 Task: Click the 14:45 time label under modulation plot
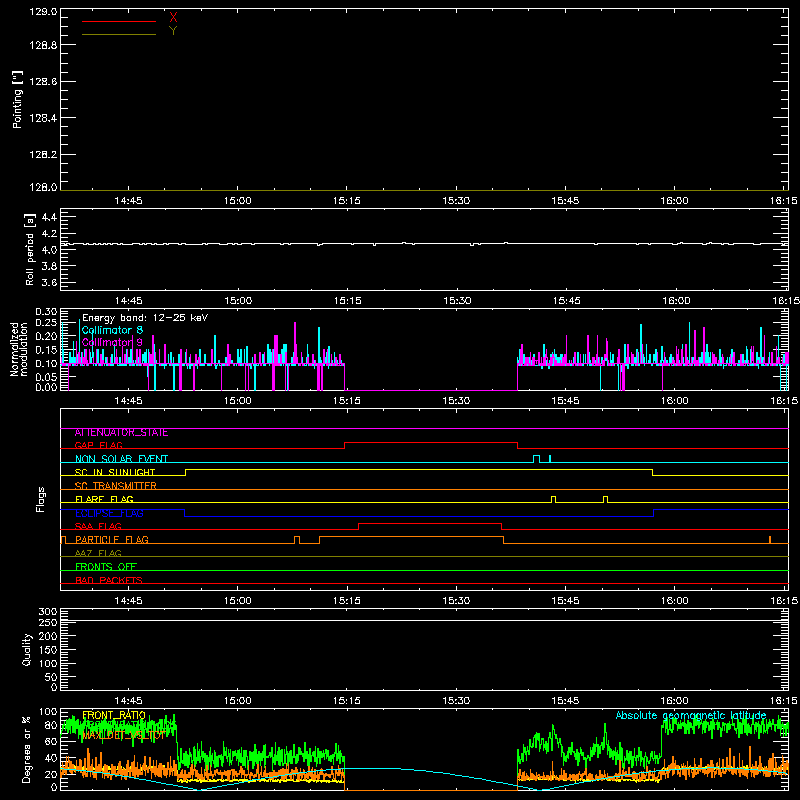(x=129, y=401)
